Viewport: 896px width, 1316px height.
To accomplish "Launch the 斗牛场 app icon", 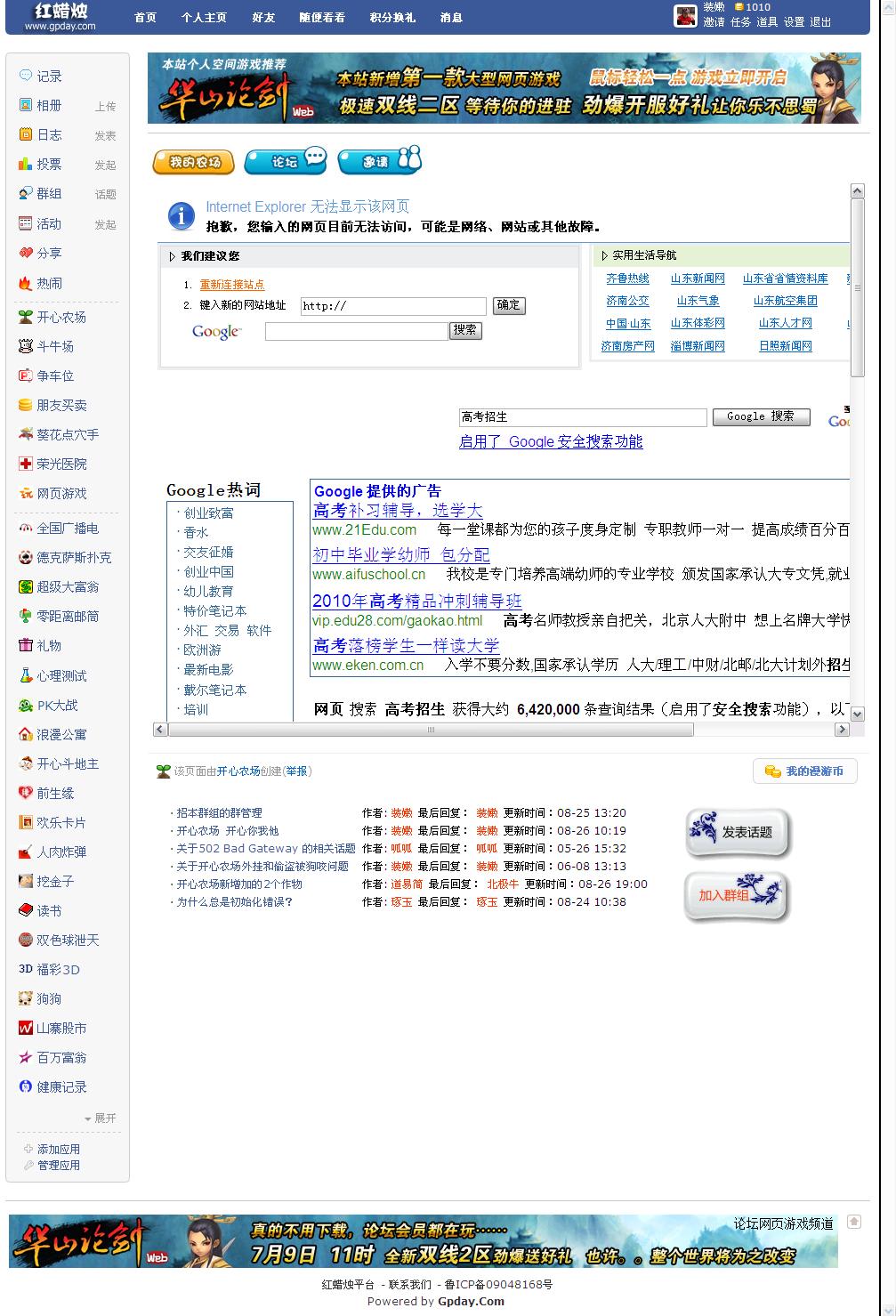I will (26, 346).
